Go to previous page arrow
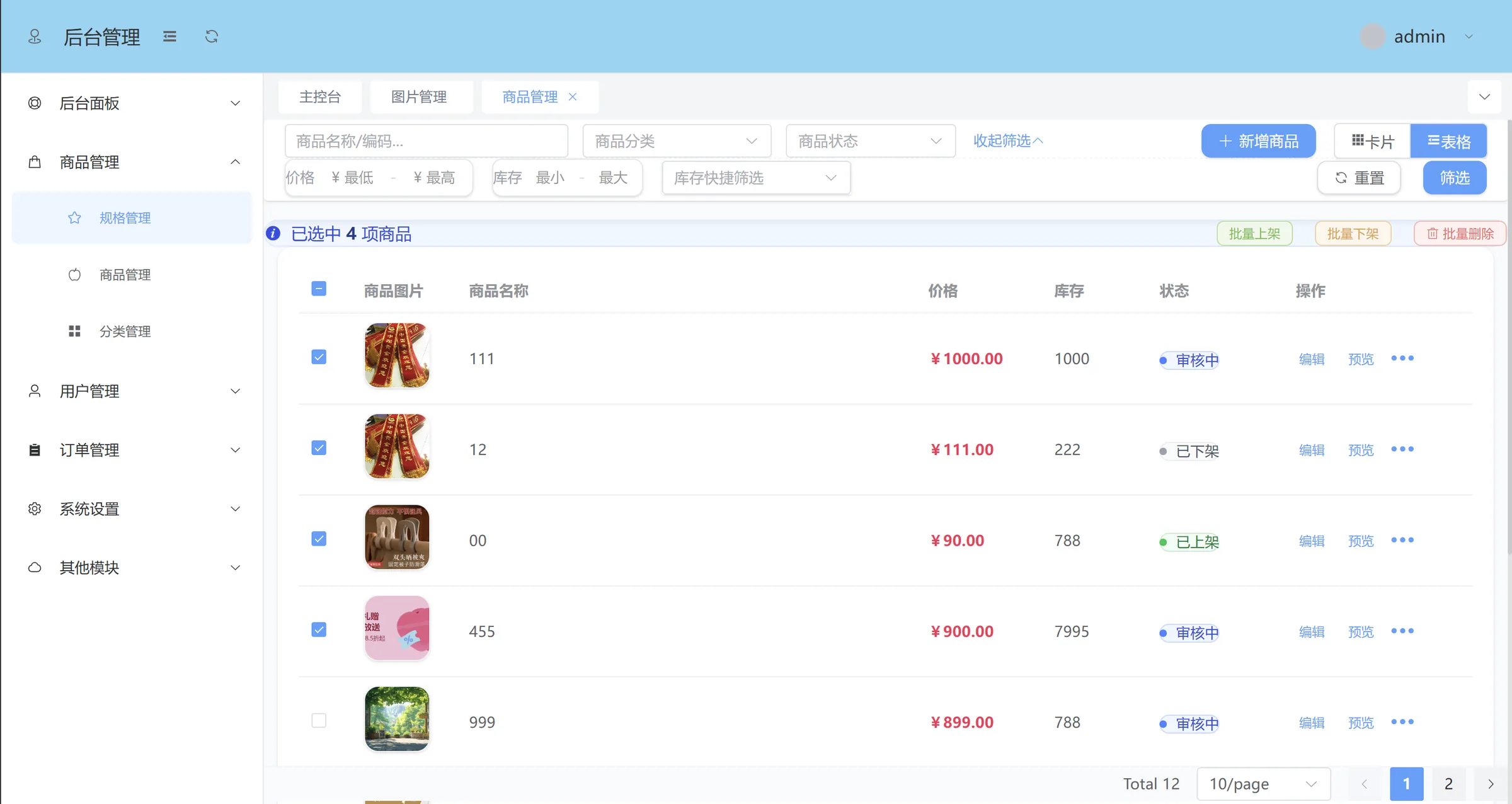This screenshot has width=1512, height=804. click(1365, 784)
